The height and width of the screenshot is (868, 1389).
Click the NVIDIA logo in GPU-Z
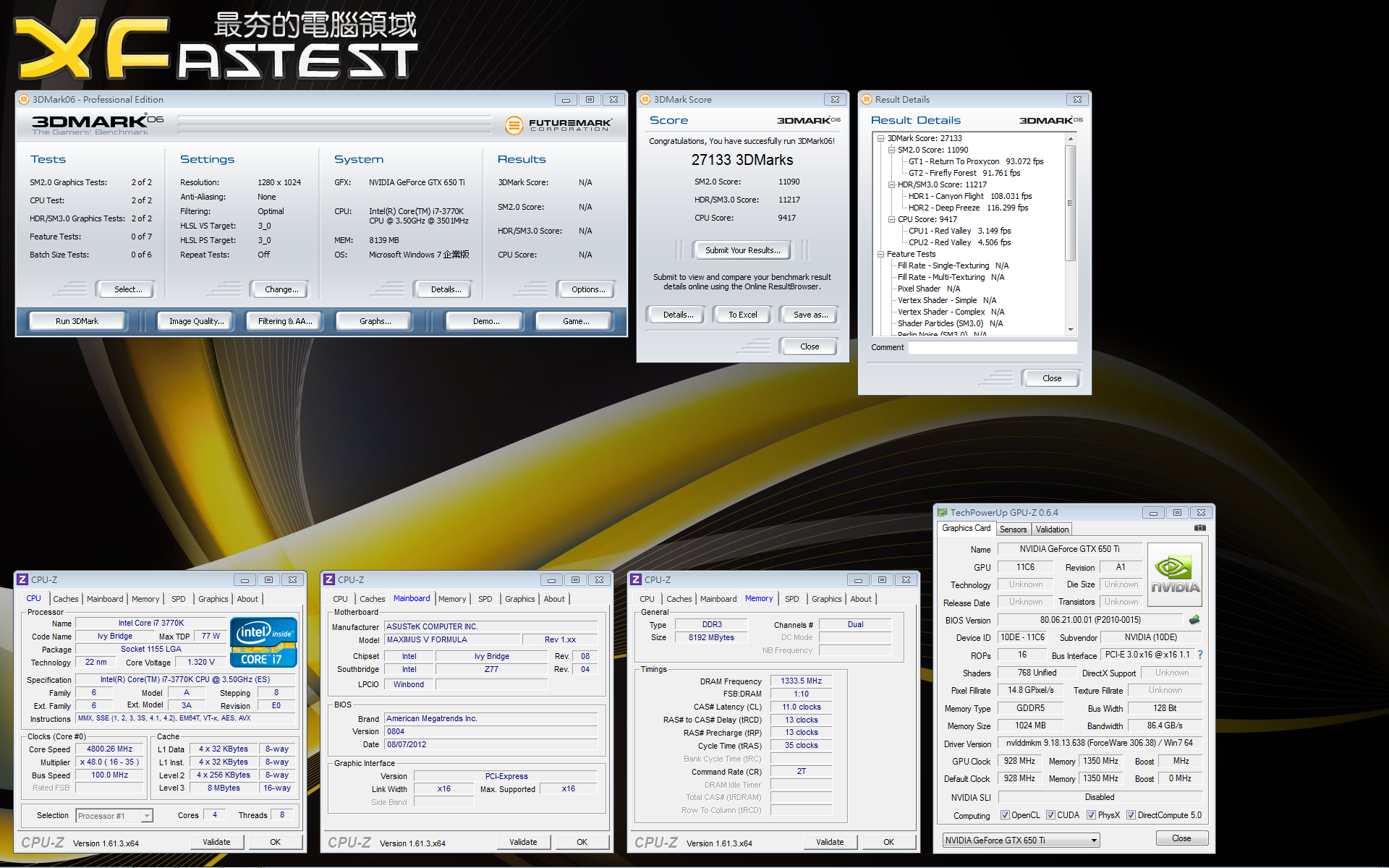1175,576
